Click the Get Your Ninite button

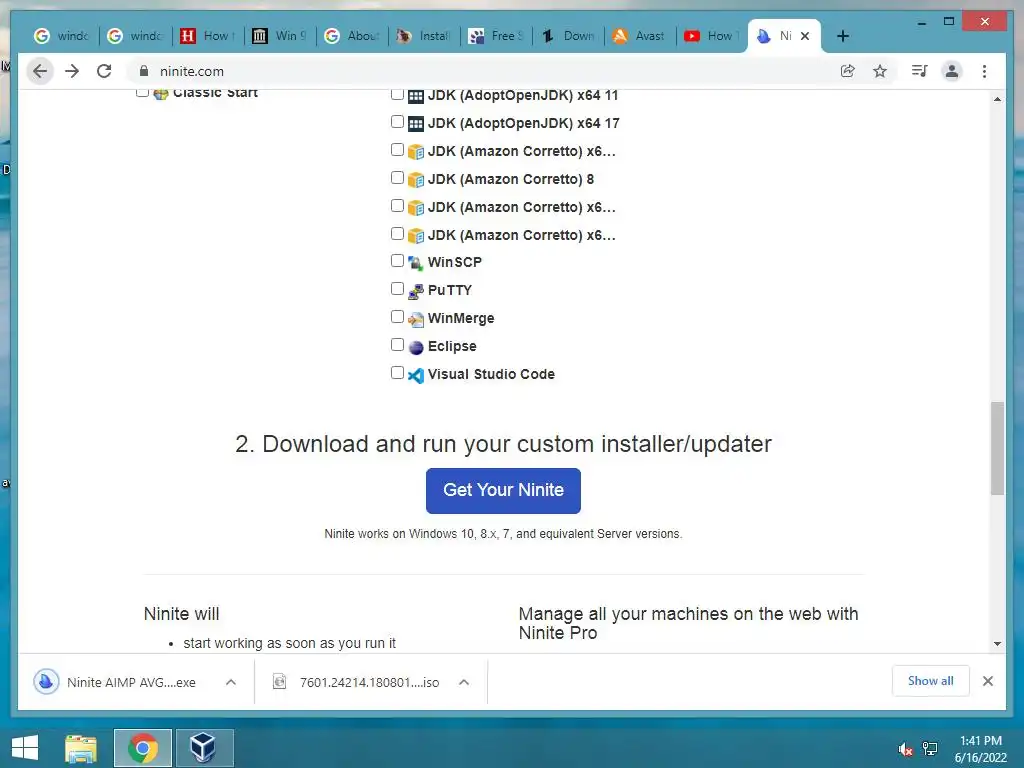[503, 490]
